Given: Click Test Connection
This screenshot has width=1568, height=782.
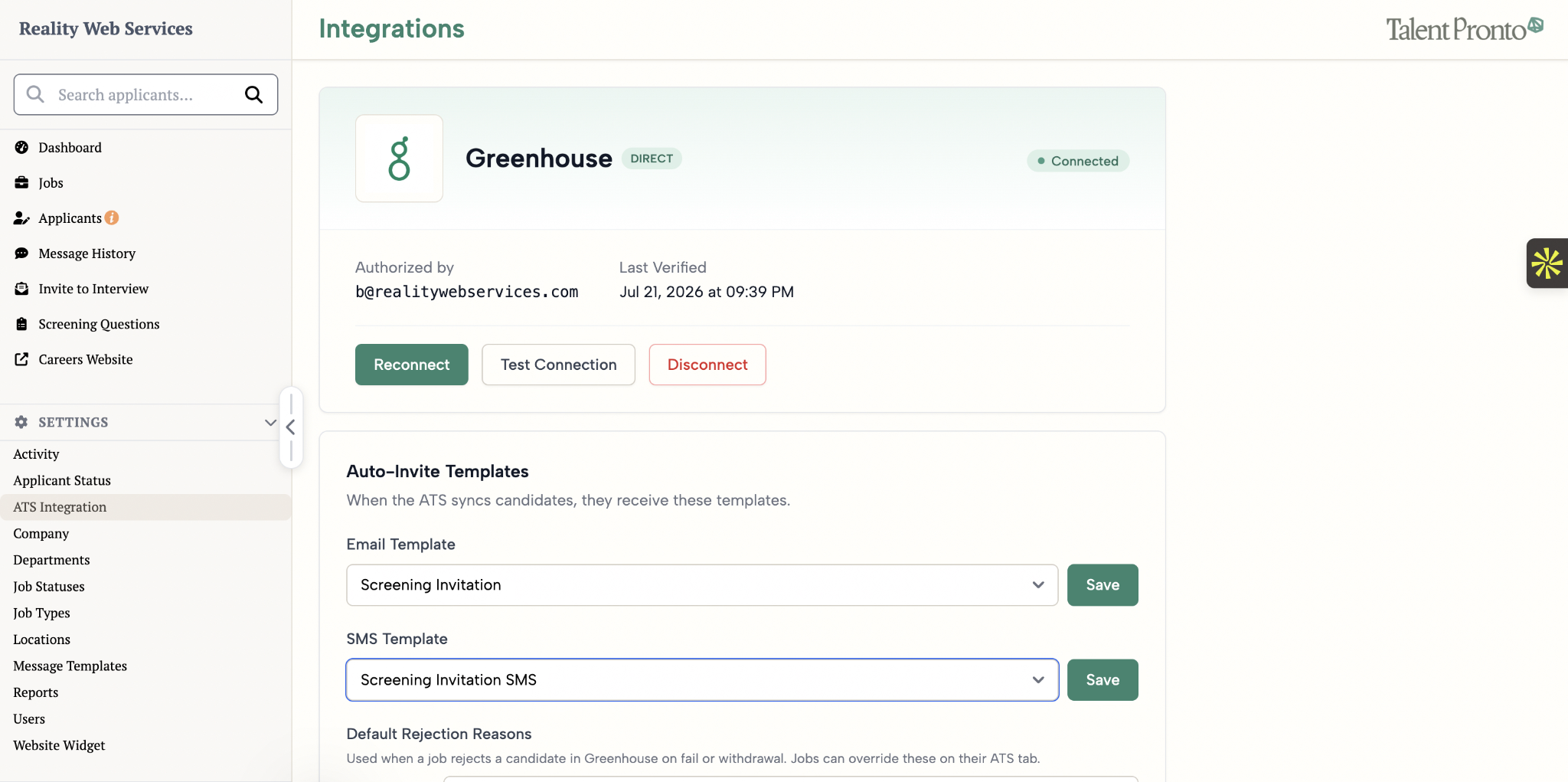Looking at the screenshot, I should [x=559, y=365].
